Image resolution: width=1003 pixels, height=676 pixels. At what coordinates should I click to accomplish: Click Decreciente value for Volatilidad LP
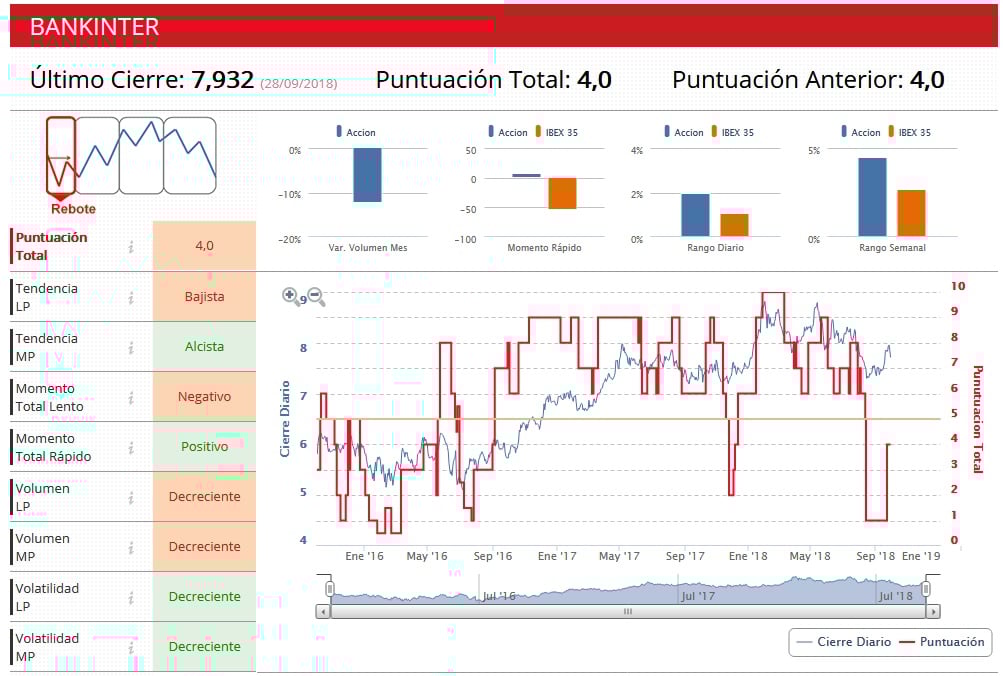pos(205,596)
